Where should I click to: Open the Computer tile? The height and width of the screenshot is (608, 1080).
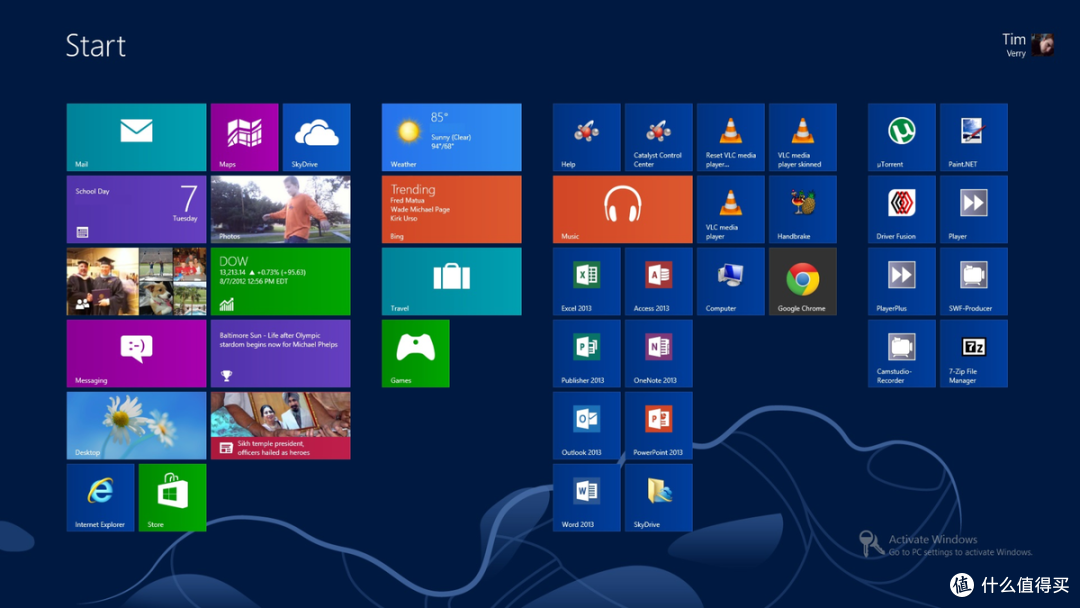point(730,282)
